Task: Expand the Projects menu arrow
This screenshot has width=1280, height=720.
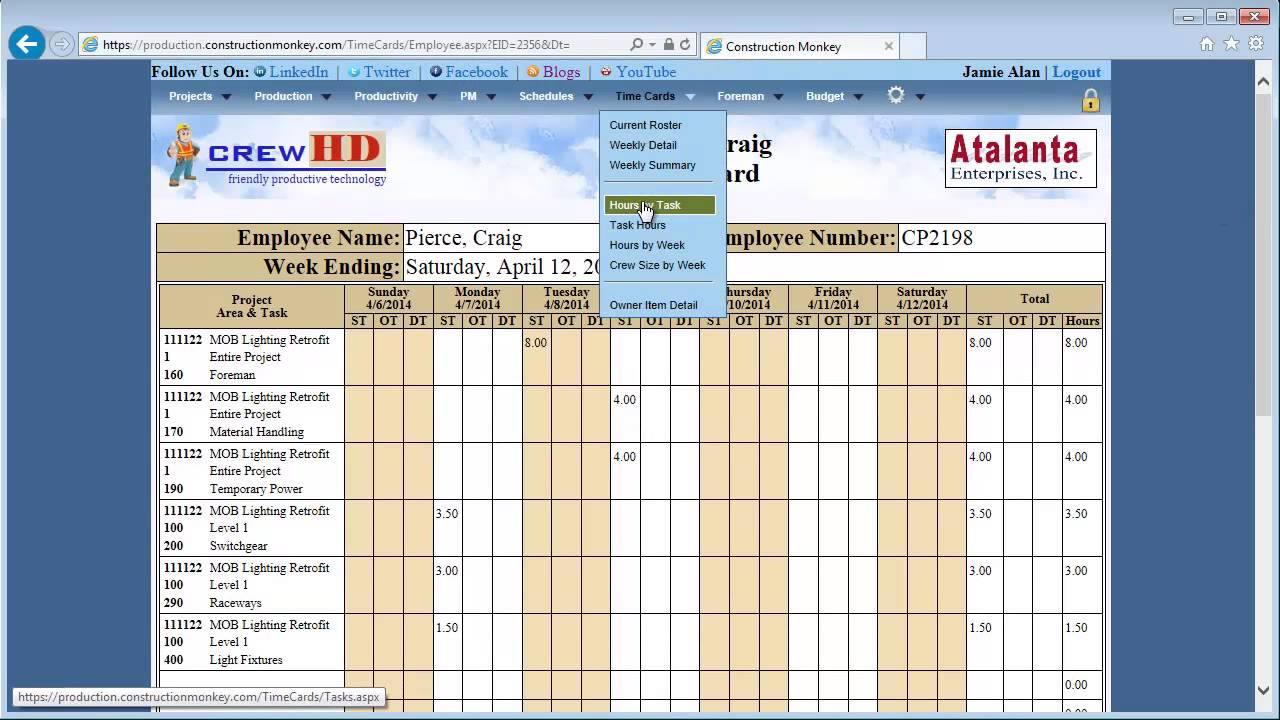Action: (x=226, y=97)
